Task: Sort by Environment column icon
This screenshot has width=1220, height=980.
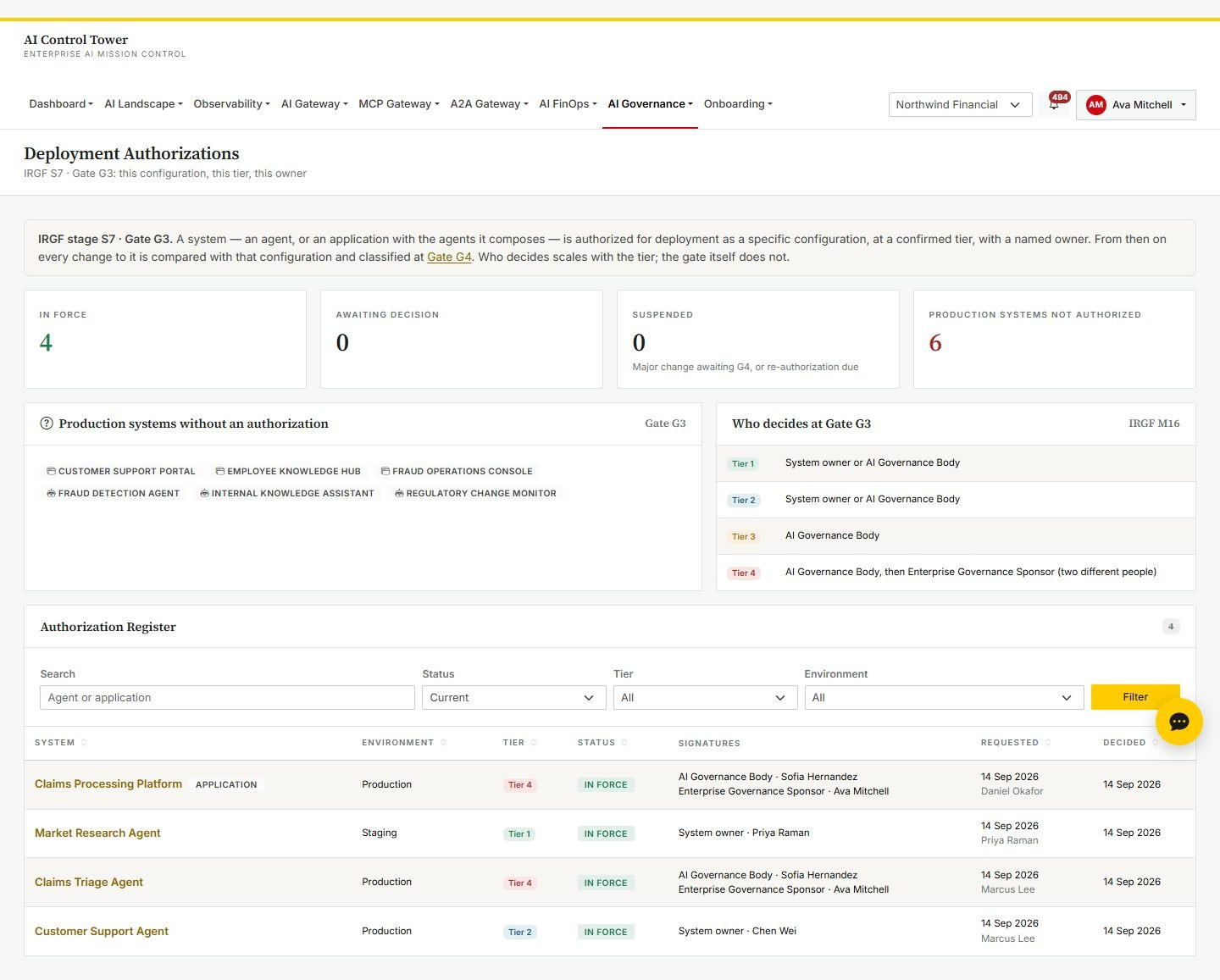Action: (443, 743)
